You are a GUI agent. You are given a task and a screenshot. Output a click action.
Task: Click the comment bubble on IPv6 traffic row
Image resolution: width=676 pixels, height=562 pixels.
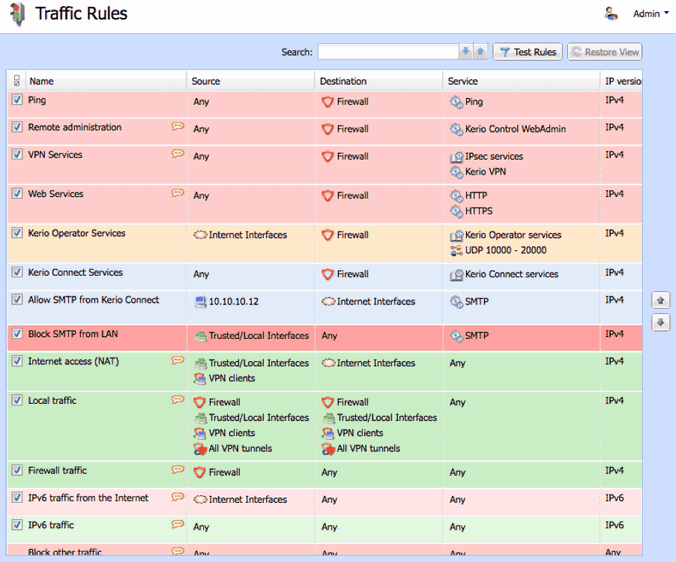click(178, 524)
